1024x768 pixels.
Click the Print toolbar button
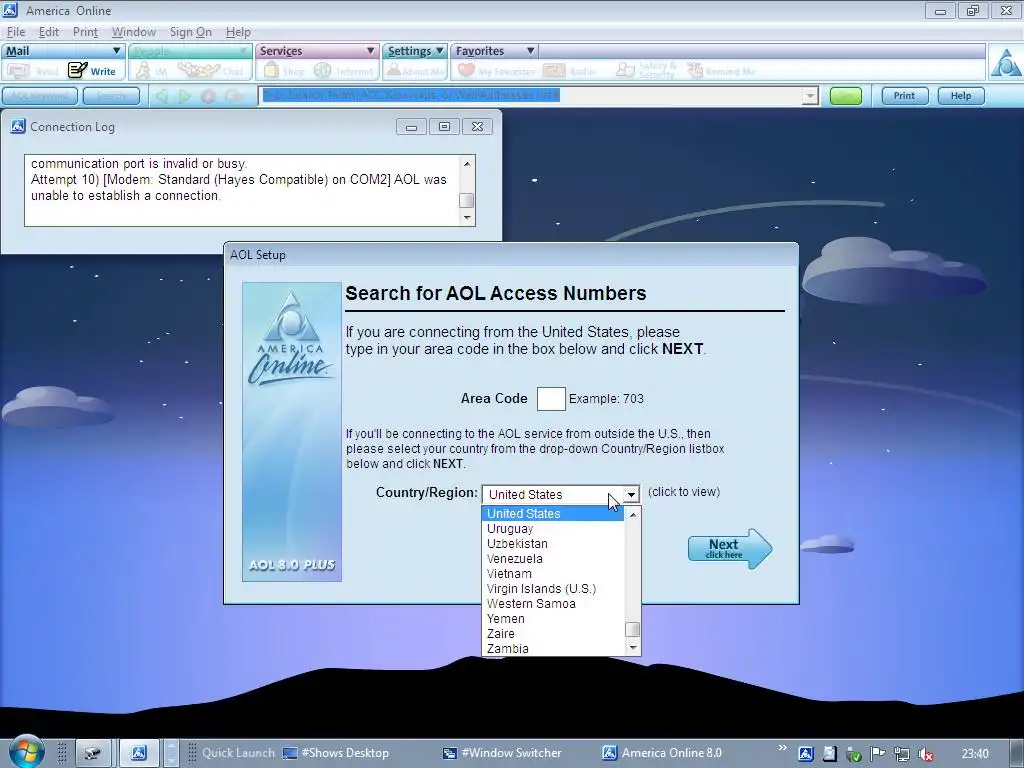pyautogui.click(x=904, y=96)
